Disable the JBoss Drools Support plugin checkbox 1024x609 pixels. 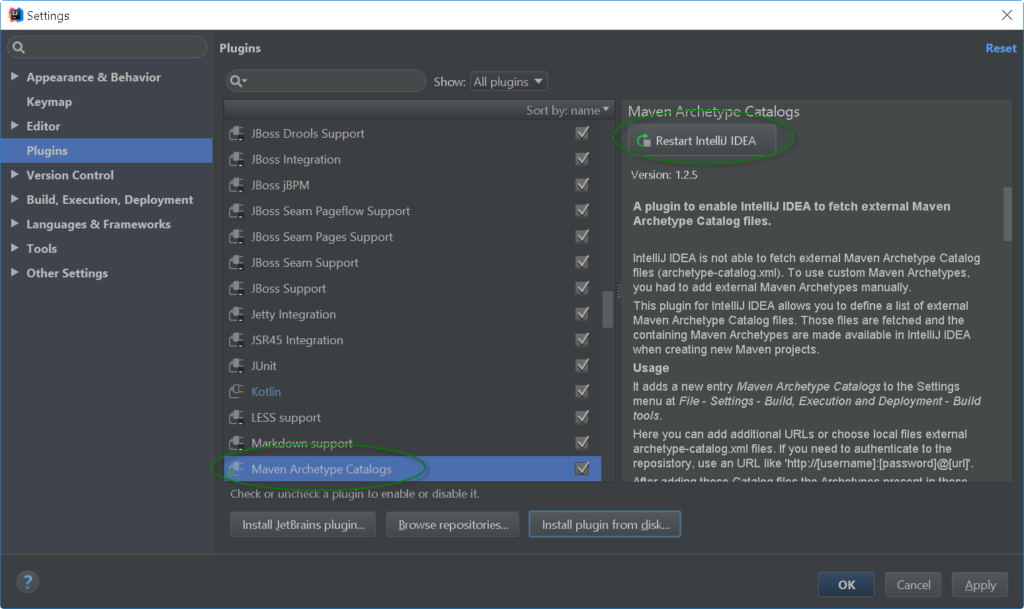(x=582, y=133)
